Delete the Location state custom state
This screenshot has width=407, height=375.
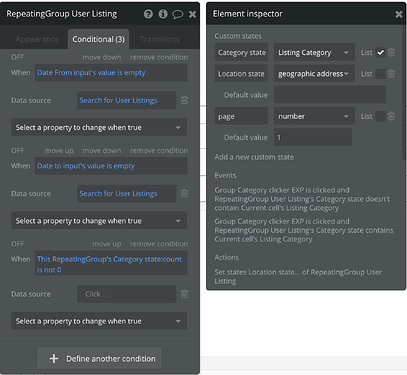392,74
